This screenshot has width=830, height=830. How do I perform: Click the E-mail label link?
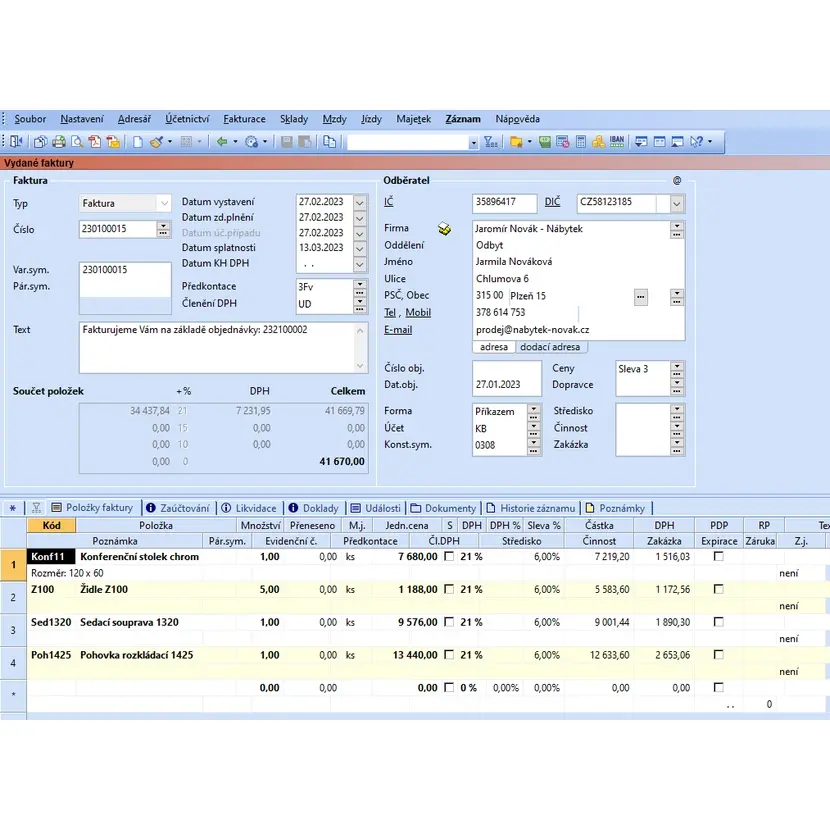(397, 329)
